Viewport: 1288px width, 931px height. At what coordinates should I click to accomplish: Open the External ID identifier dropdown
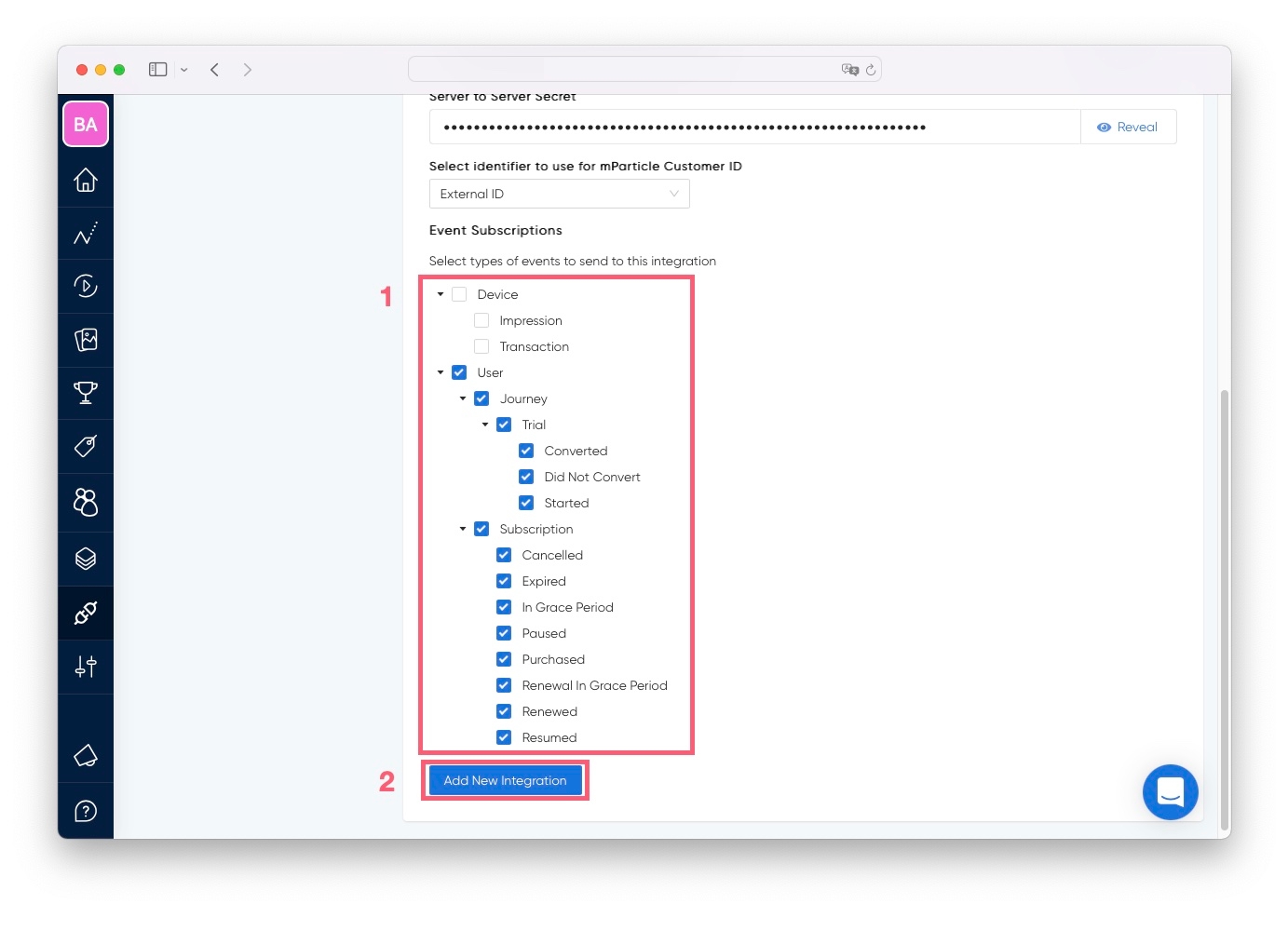click(559, 194)
